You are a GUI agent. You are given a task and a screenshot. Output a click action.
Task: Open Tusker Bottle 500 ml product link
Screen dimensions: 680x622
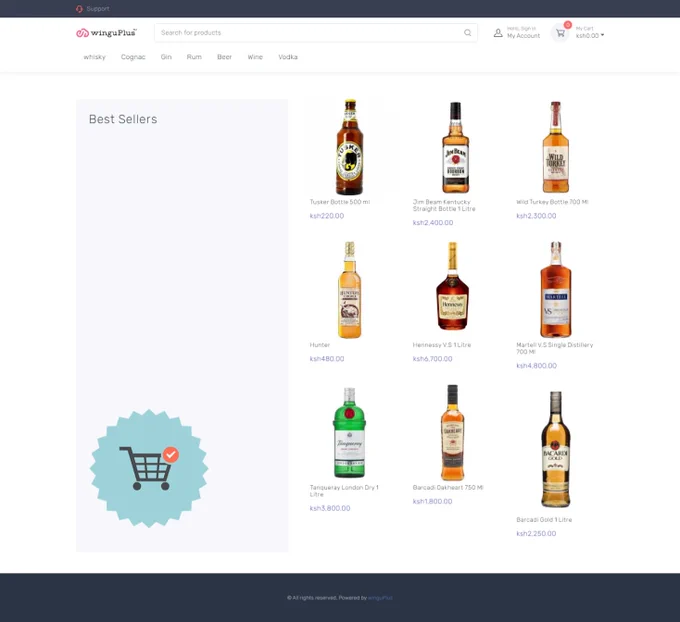[340, 202]
